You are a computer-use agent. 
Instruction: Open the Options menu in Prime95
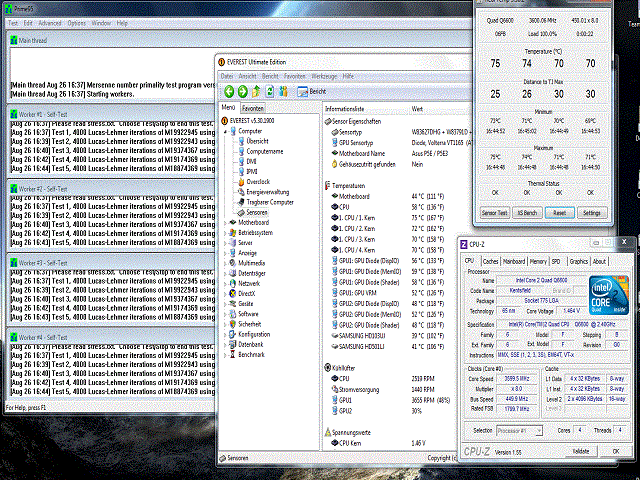click(x=76, y=23)
